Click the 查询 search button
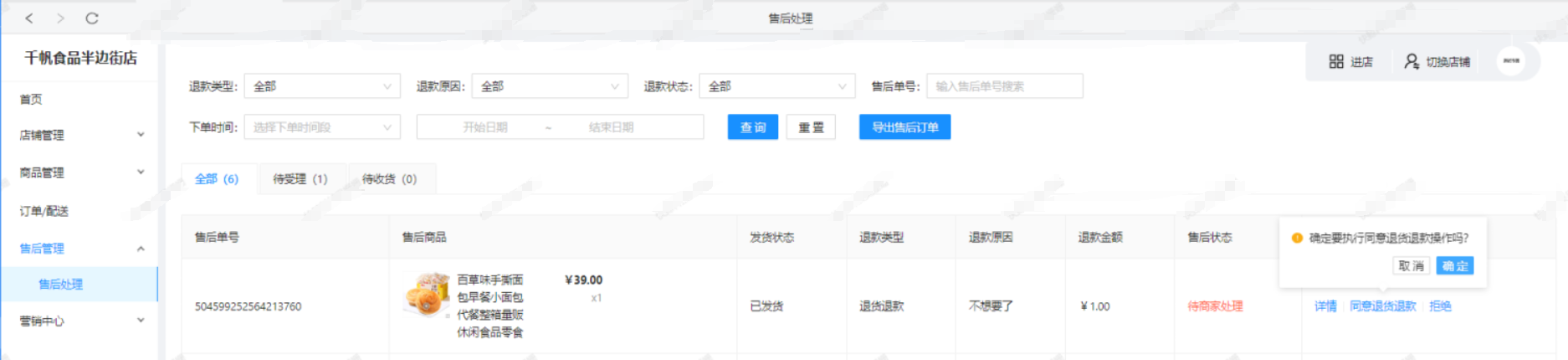Image resolution: width=1568 pixels, height=360 pixels. (x=752, y=127)
